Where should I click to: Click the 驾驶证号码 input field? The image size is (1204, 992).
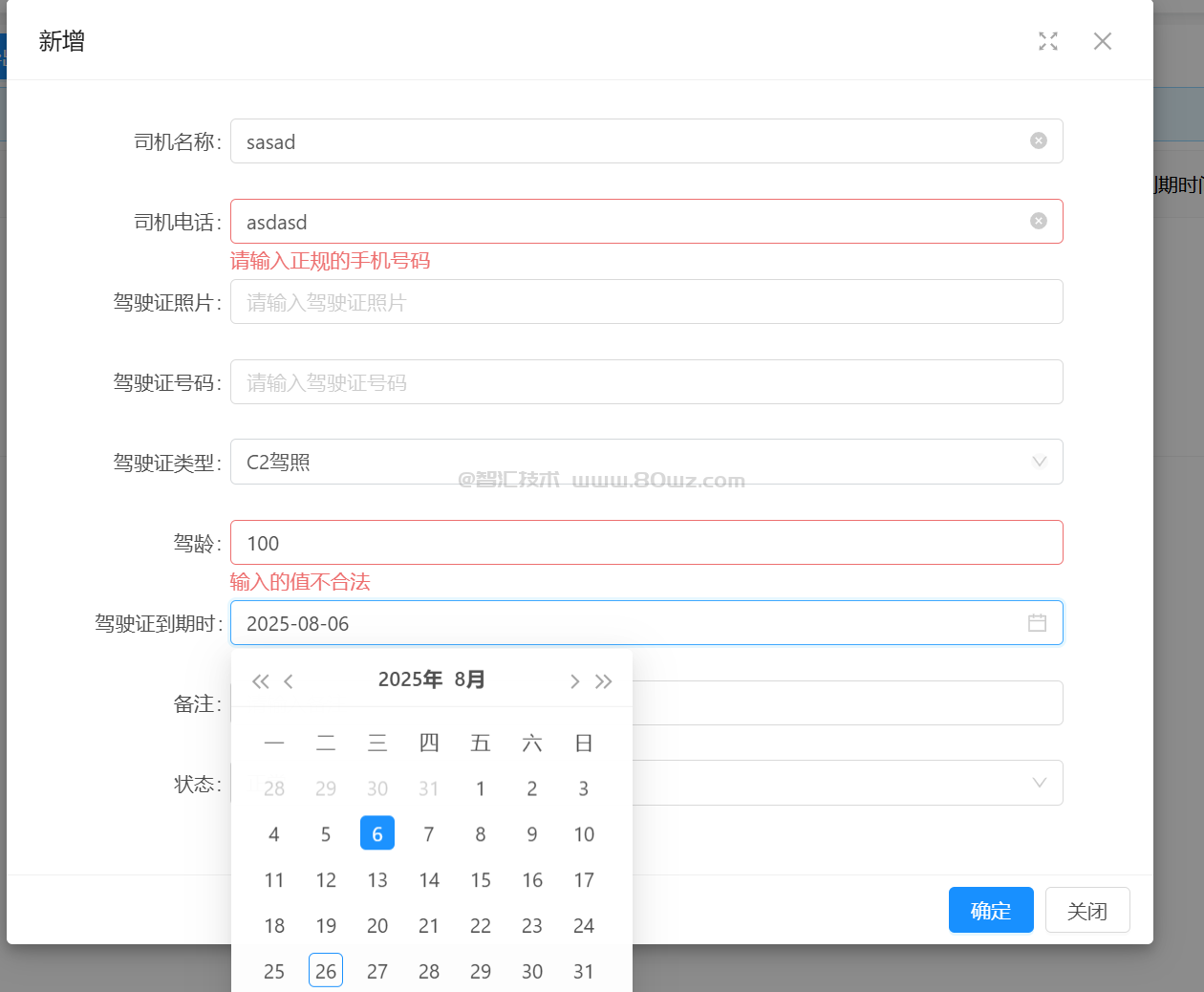click(647, 381)
